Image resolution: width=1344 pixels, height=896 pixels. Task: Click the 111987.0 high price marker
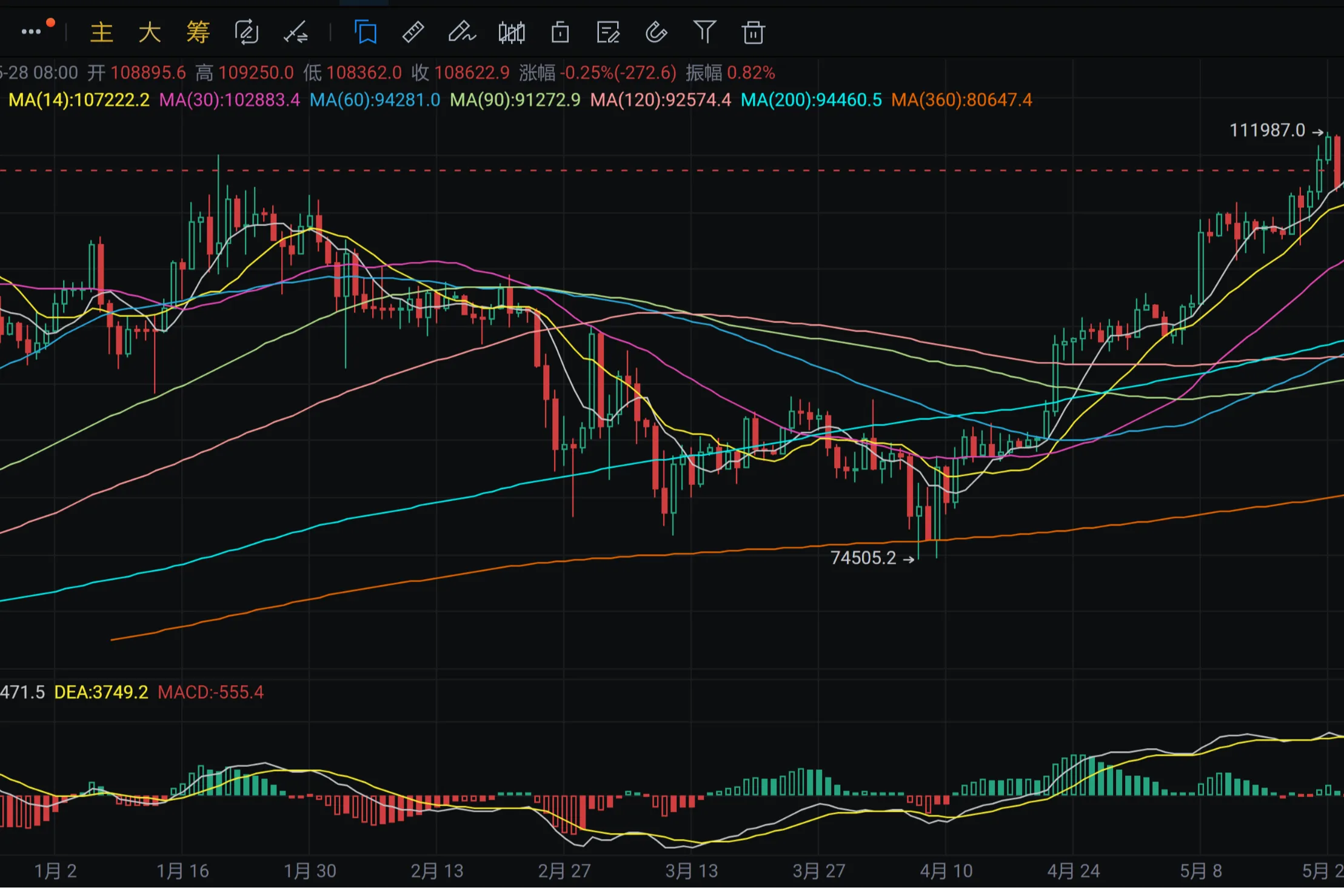coord(1267,130)
